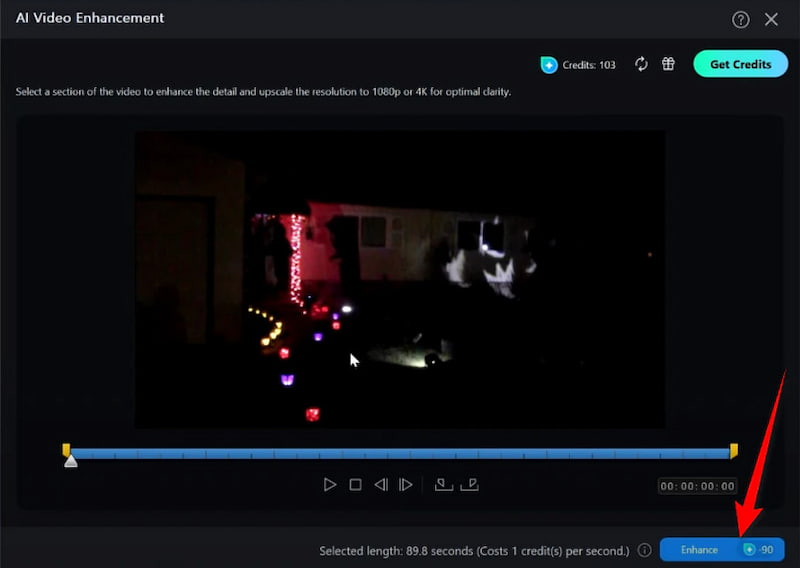Click the video preview image
Viewport: 800px width, 568px height.
[x=399, y=280]
